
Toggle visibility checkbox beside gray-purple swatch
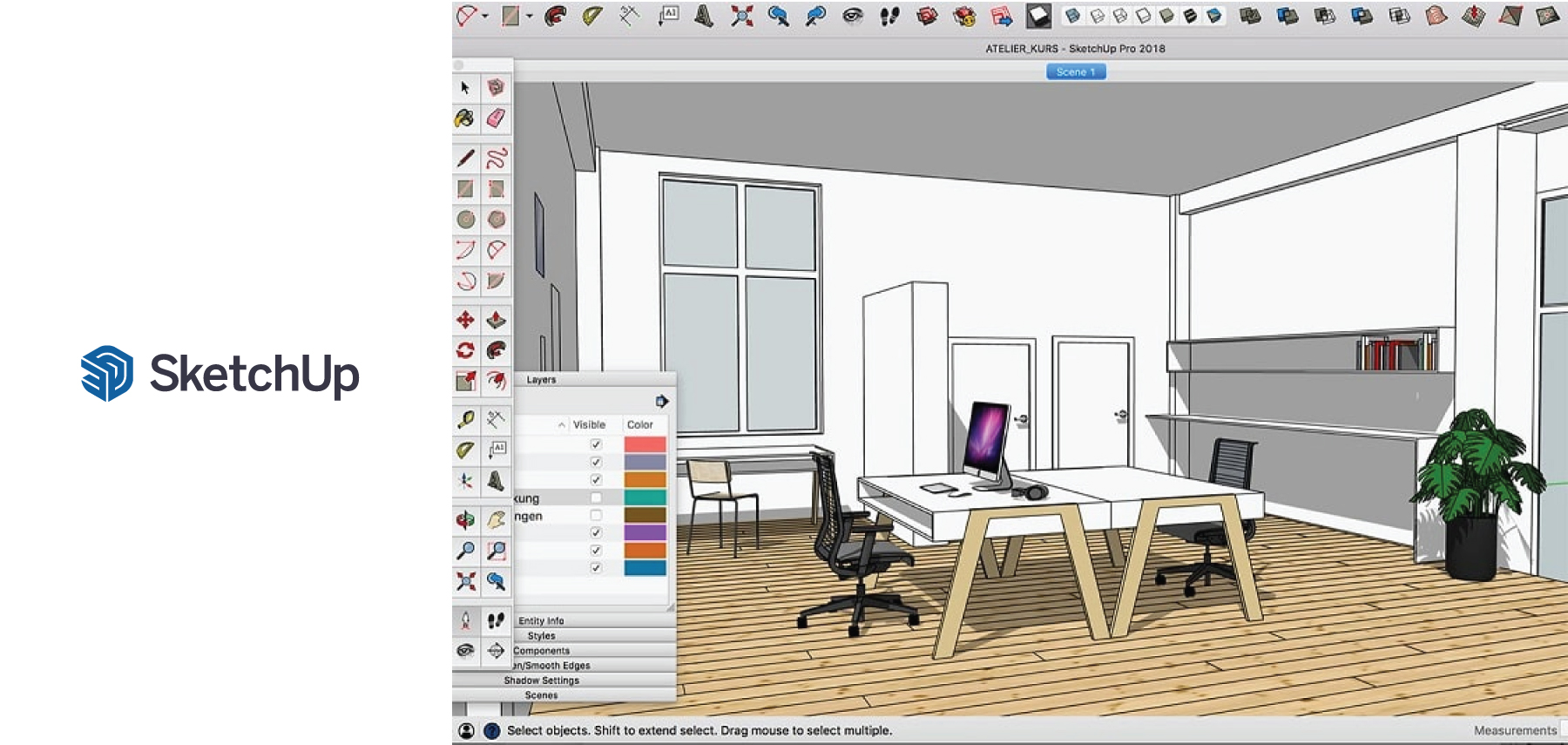[596, 462]
